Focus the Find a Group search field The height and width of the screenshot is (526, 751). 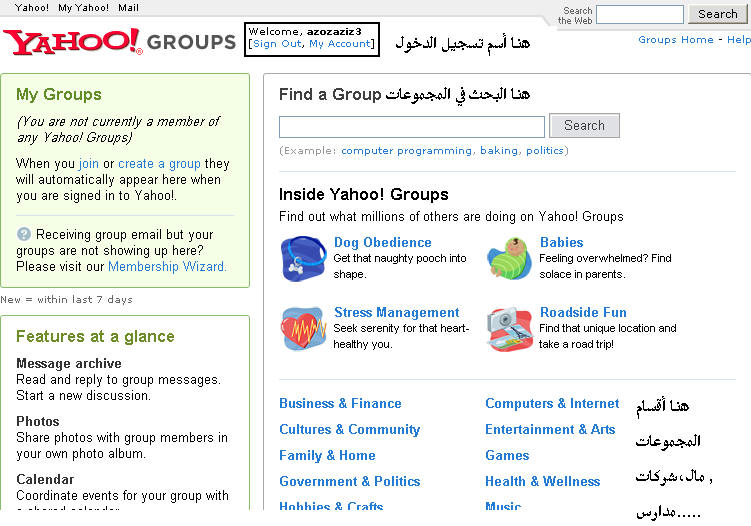pyautogui.click(x=411, y=127)
